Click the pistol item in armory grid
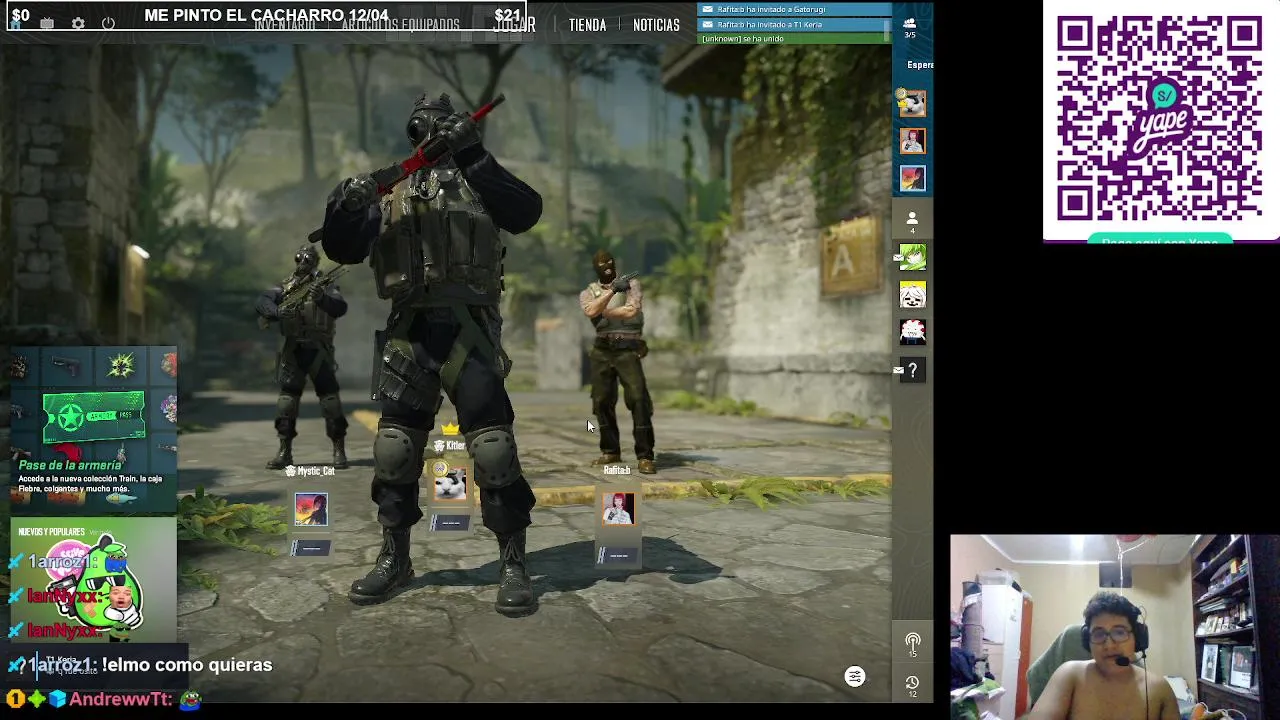The image size is (1280, 720). tap(66, 366)
